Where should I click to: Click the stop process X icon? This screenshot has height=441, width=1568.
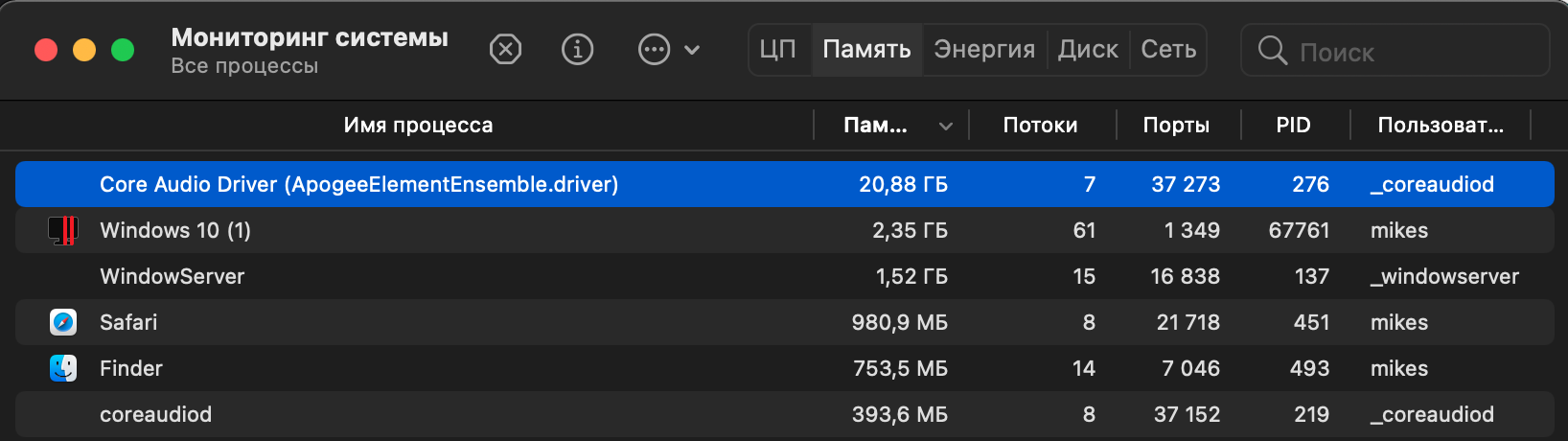point(505,49)
